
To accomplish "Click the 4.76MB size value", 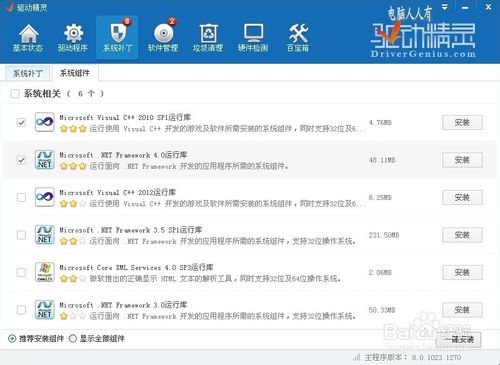I will coord(380,122).
